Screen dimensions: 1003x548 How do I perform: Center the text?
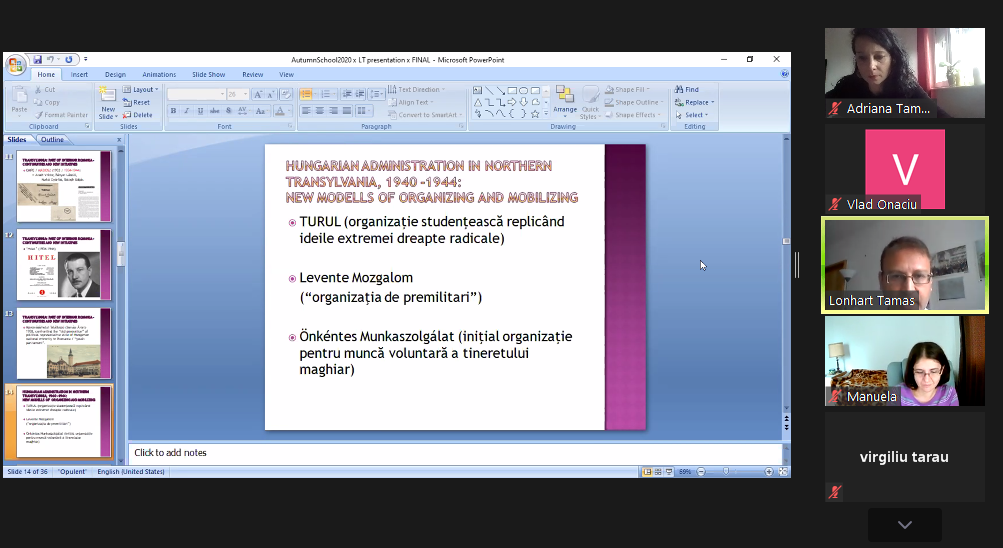[x=320, y=111]
